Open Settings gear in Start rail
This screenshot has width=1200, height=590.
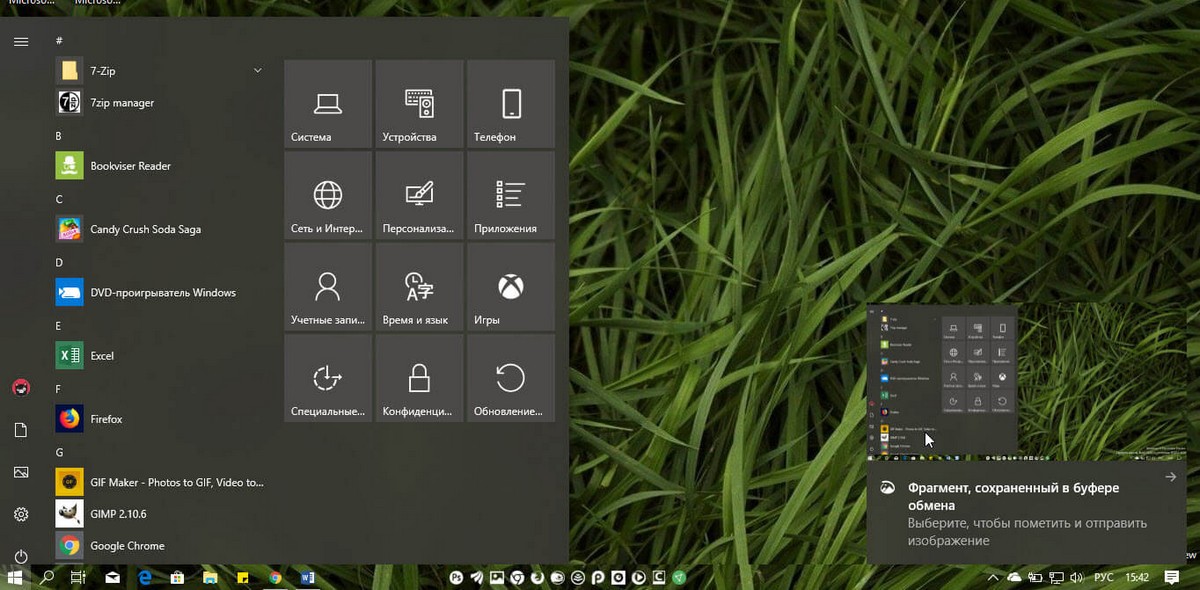point(20,514)
